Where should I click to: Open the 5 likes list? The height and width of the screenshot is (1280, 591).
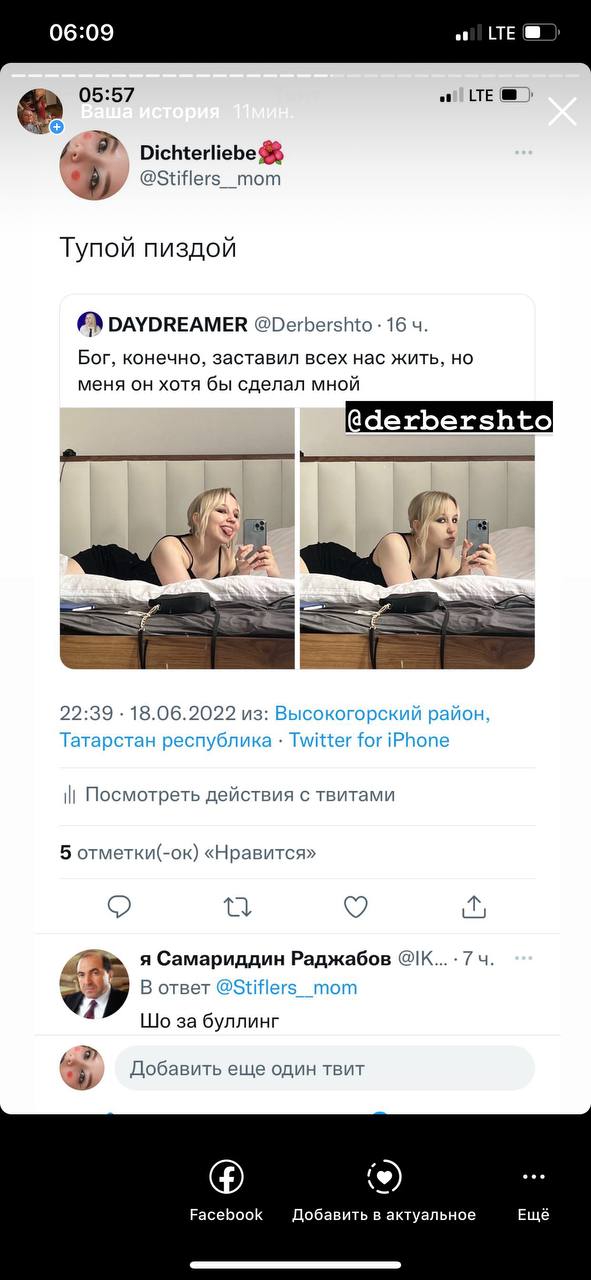pos(188,853)
